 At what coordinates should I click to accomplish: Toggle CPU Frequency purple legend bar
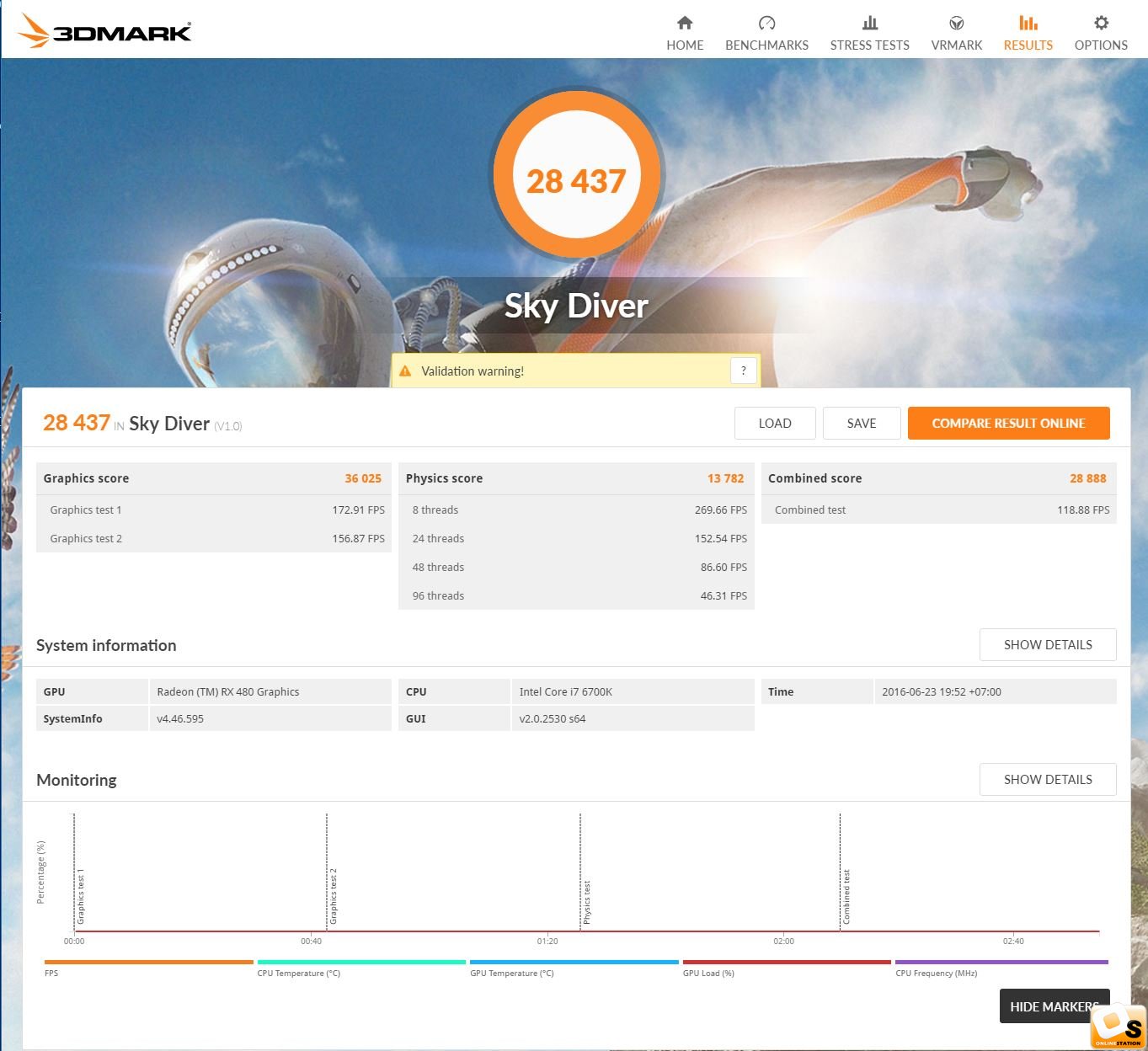1001,962
